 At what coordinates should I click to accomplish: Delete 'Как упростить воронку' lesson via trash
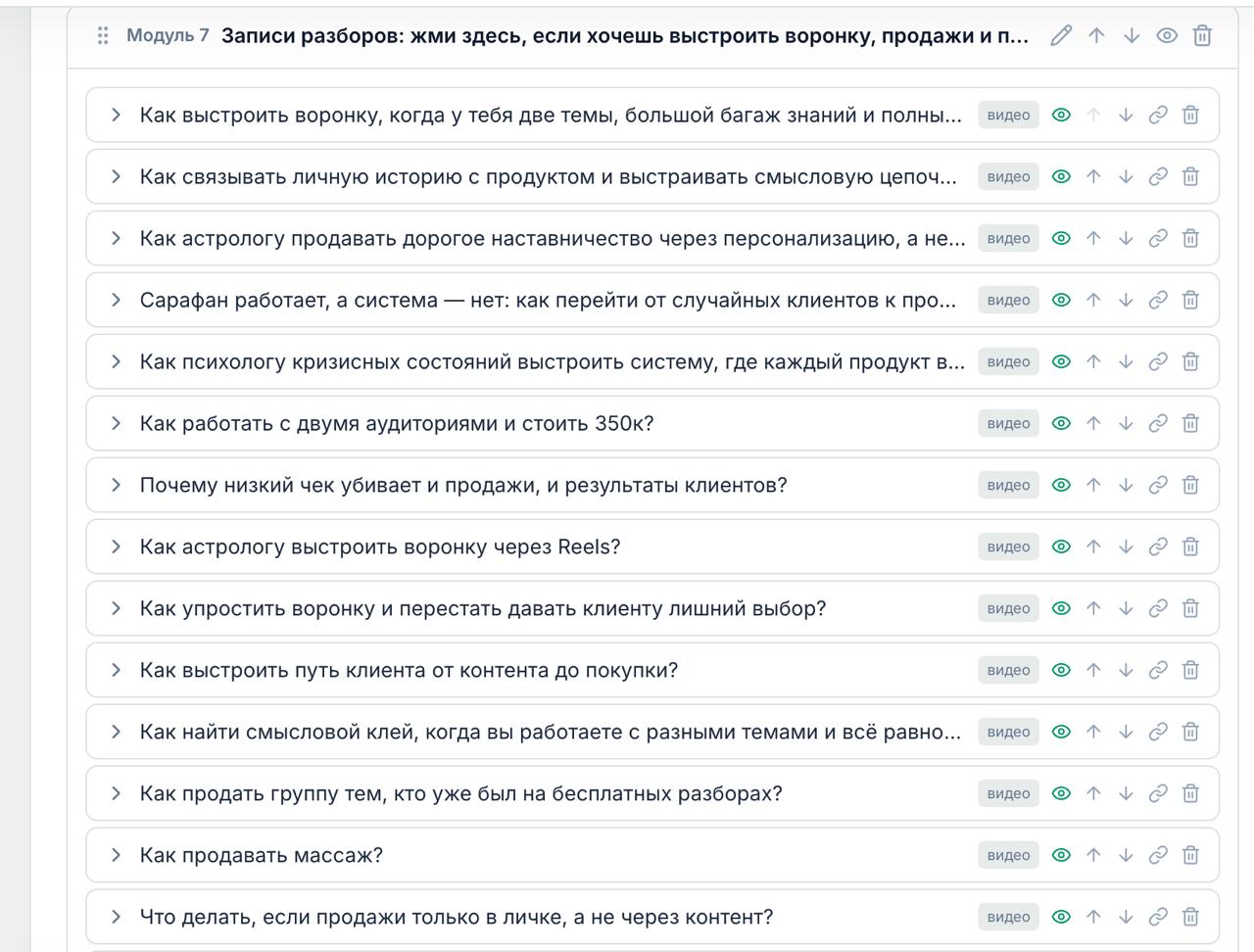(x=1190, y=608)
